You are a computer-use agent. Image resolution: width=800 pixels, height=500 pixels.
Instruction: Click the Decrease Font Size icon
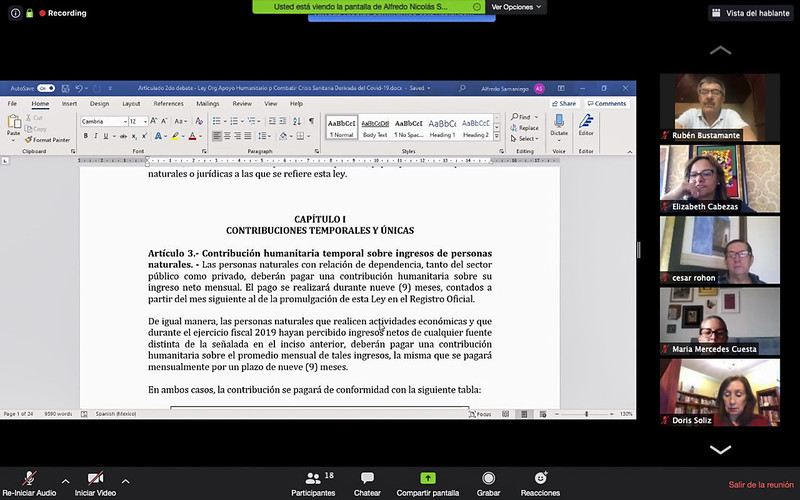click(x=164, y=121)
